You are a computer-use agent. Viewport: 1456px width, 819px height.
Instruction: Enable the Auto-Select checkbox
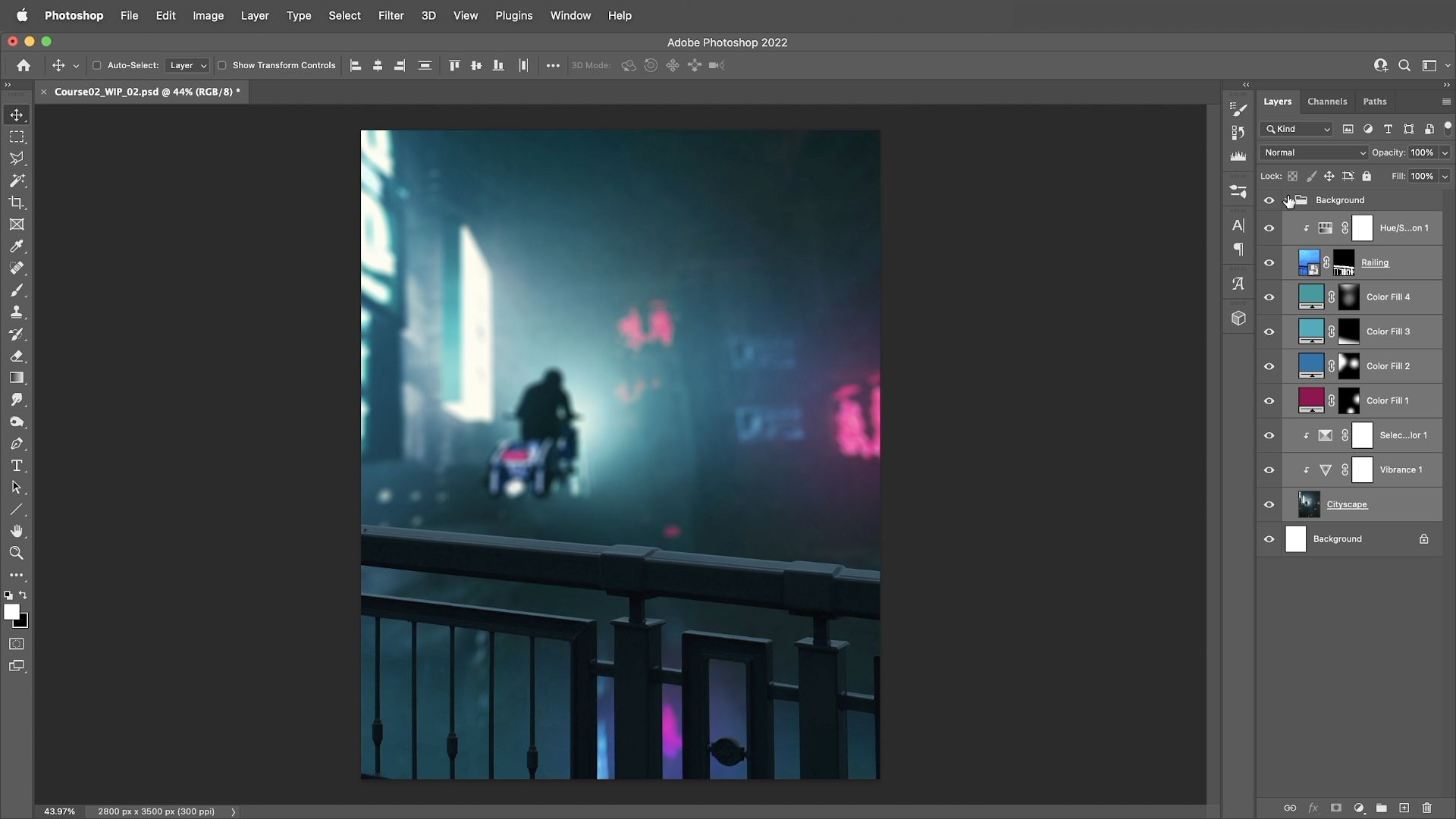pos(97,65)
